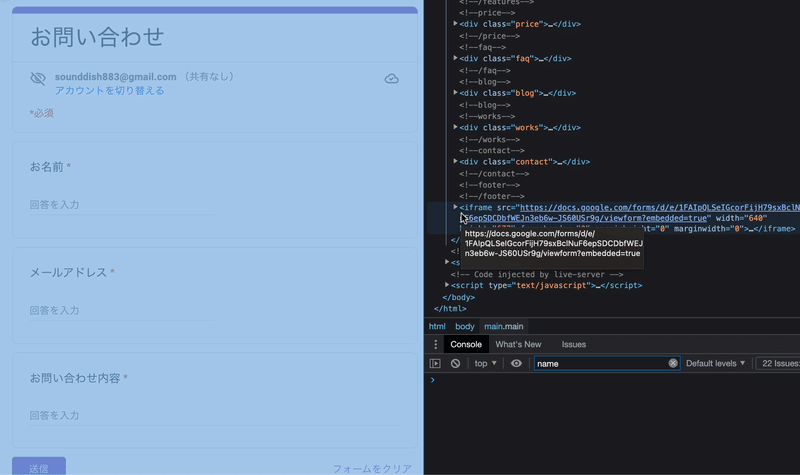The width and height of the screenshot is (800, 475).
Task: Expand the script type="text/javascript" node
Action: 447,285
